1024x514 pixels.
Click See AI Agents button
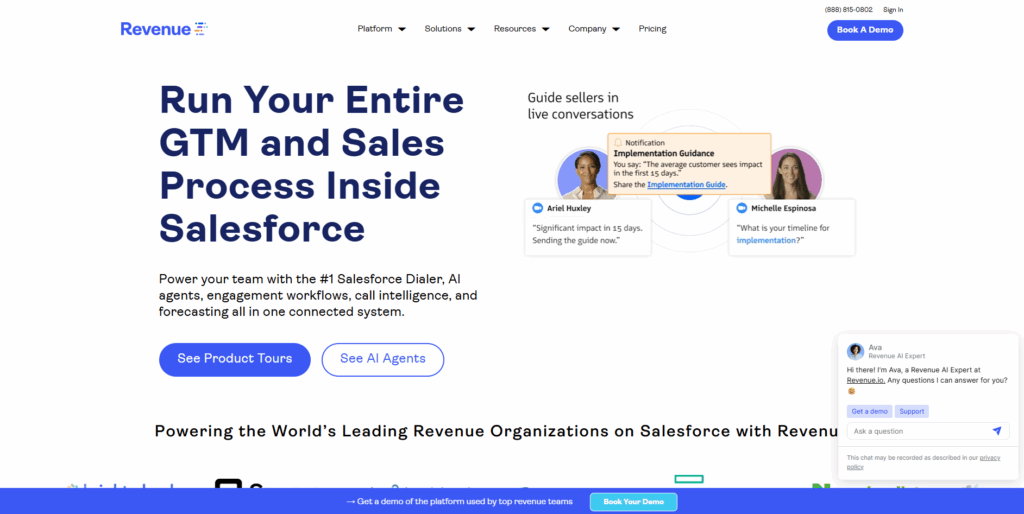click(383, 359)
